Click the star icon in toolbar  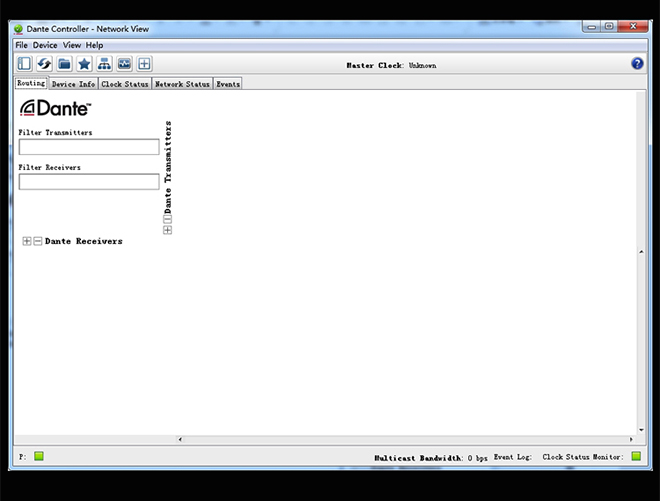[x=84, y=64]
